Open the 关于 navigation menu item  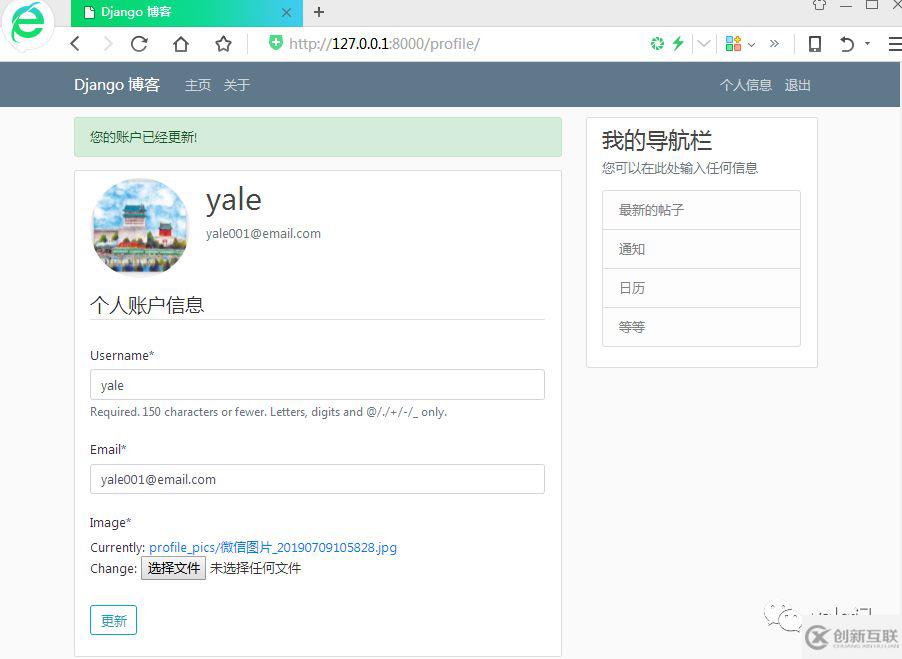pyautogui.click(x=237, y=85)
